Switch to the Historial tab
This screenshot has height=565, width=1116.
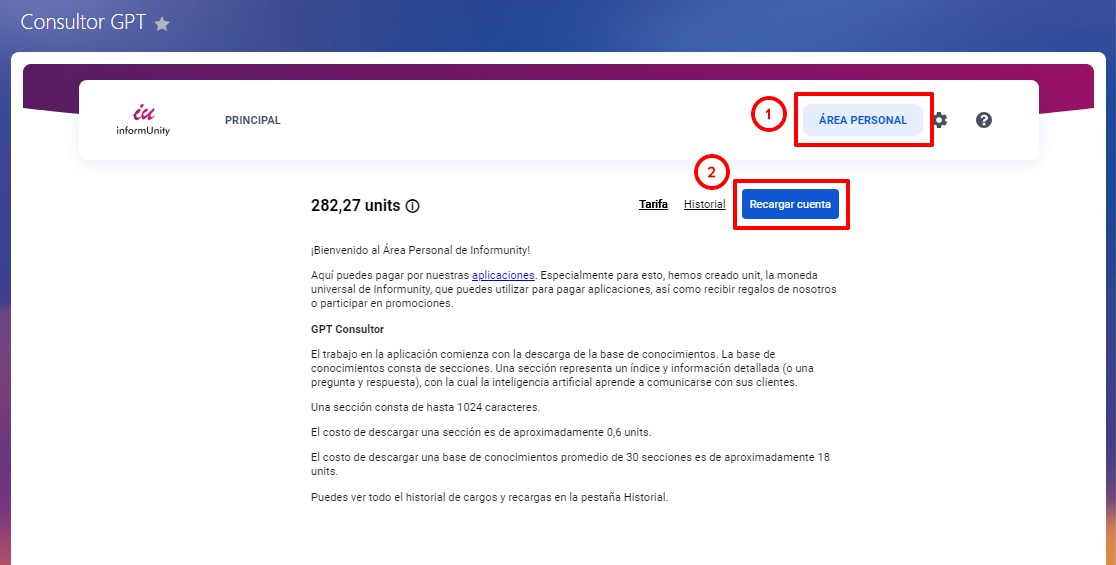click(x=704, y=204)
